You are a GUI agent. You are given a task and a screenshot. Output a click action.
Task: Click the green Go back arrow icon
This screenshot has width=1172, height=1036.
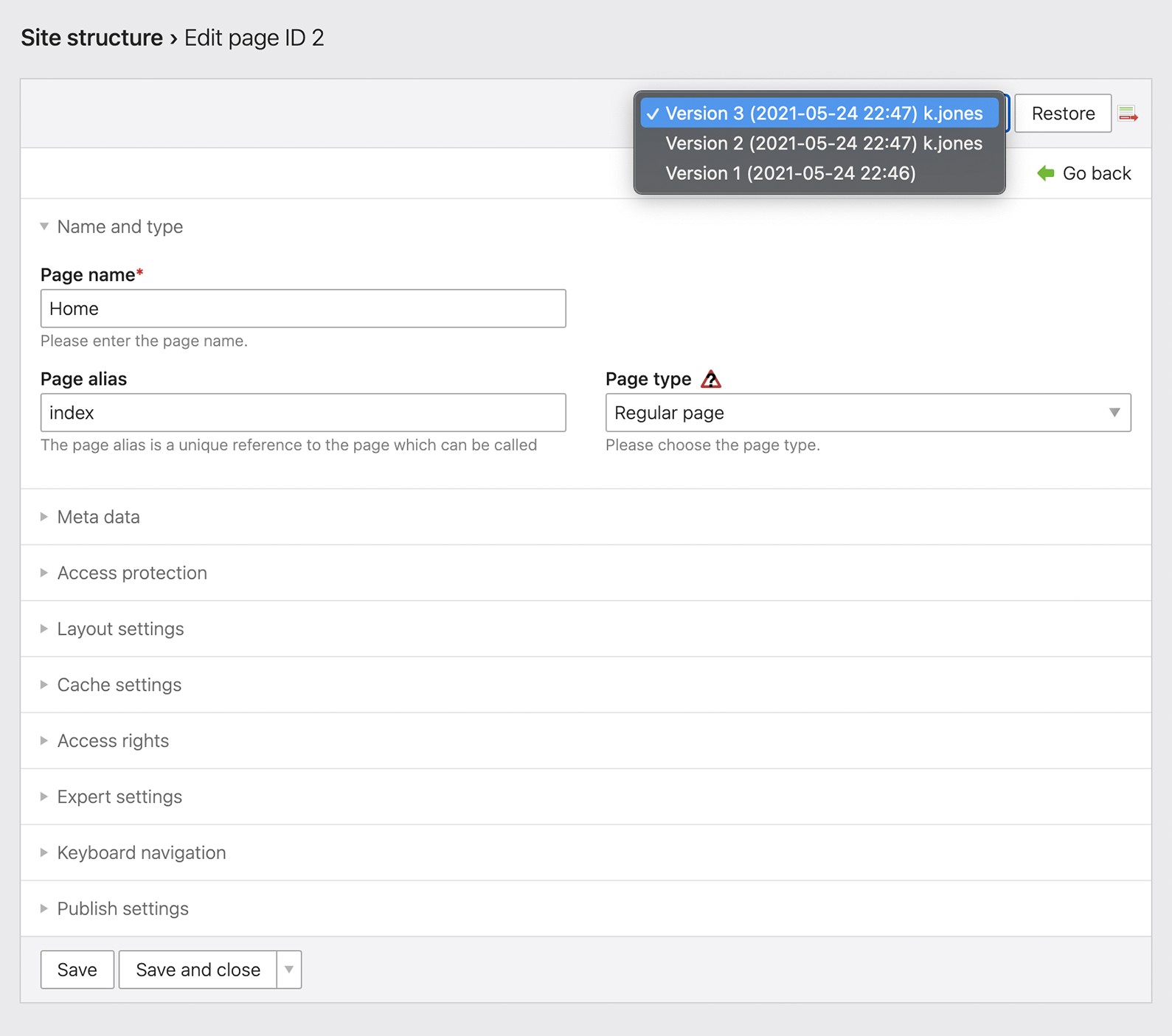pyautogui.click(x=1046, y=173)
